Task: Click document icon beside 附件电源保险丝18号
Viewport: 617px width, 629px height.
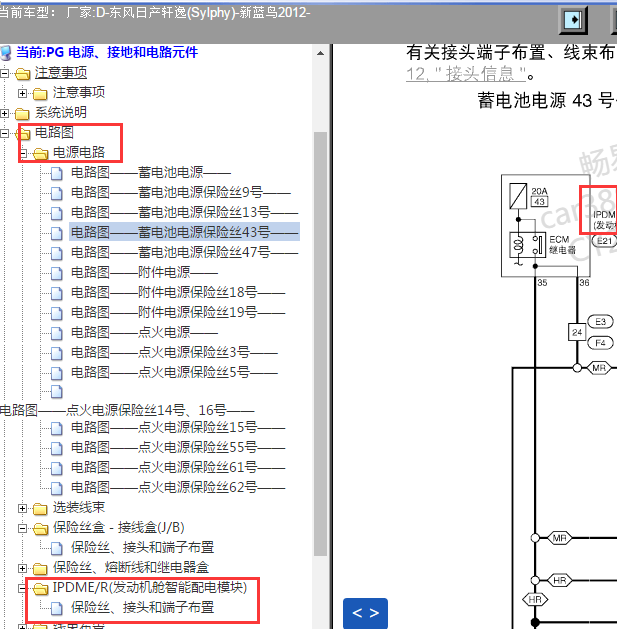Action: tap(57, 293)
